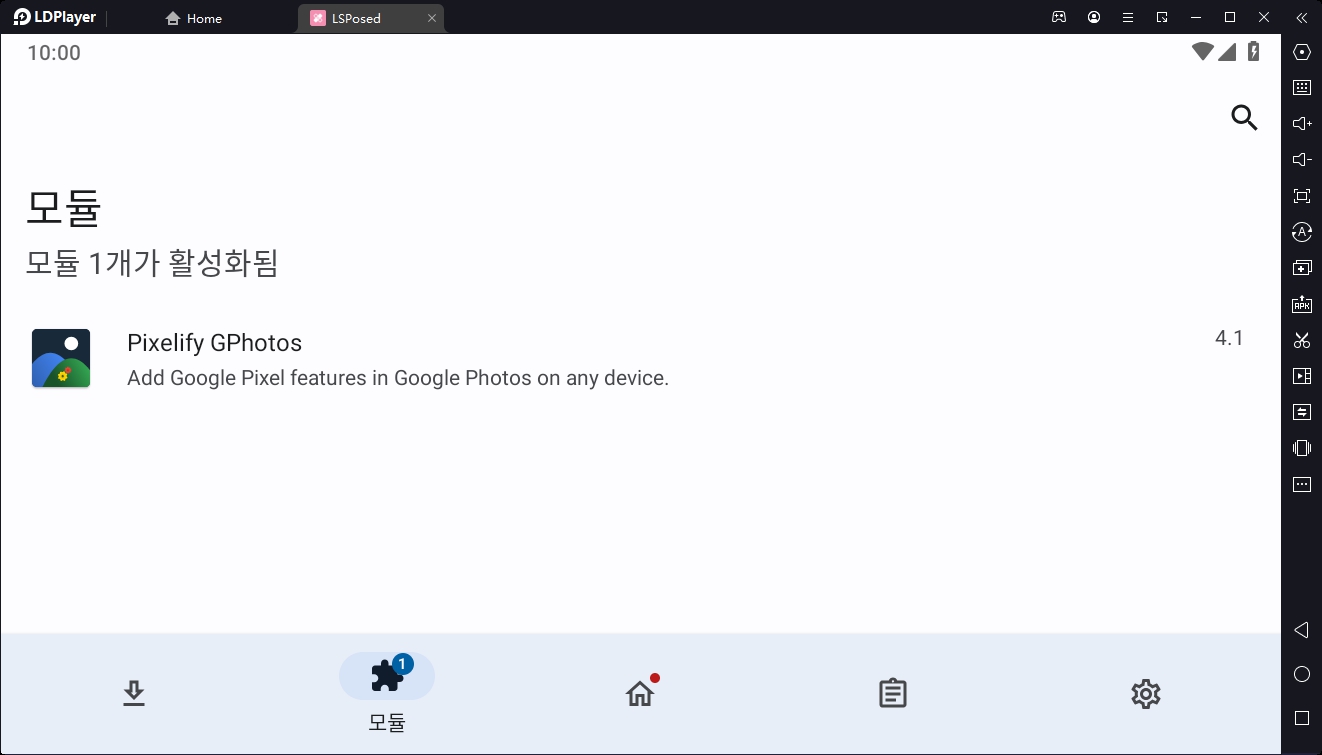Collapse the LDPlayer side toolbar

pos(1301,17)
